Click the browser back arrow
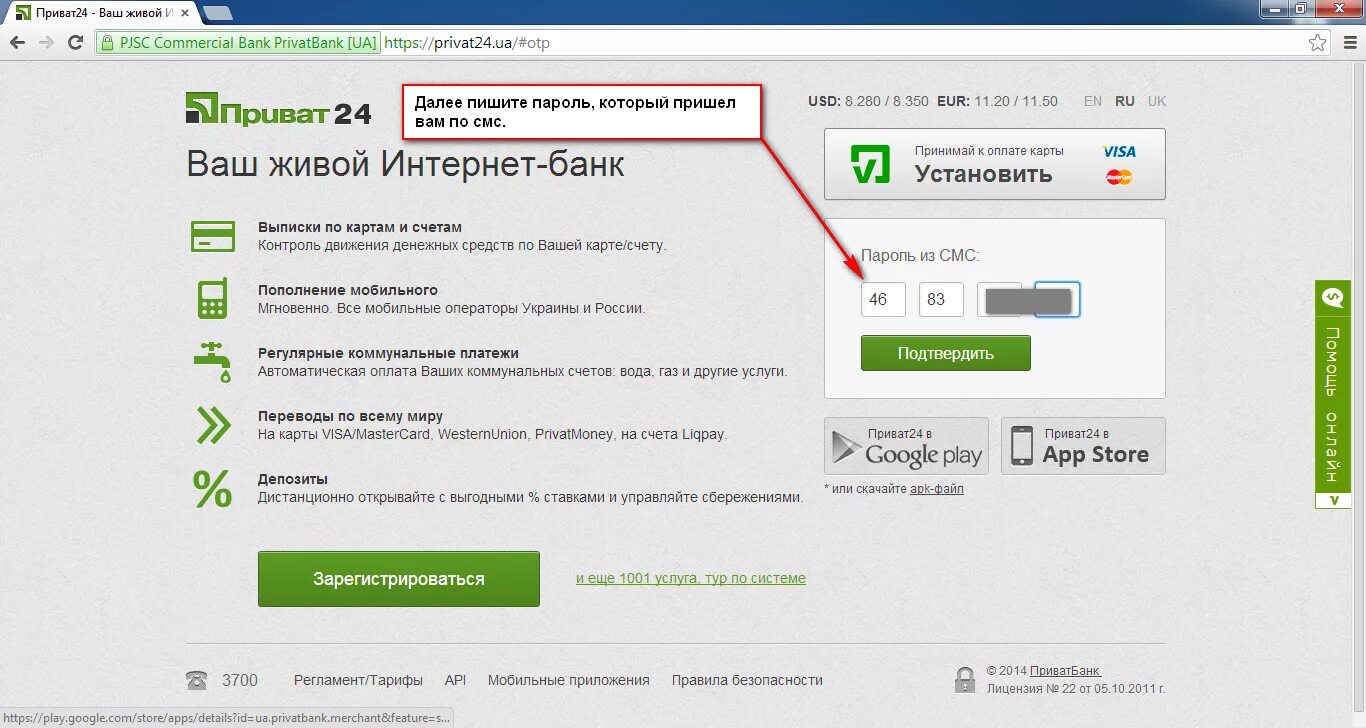1366x728 pixels. 17,43
